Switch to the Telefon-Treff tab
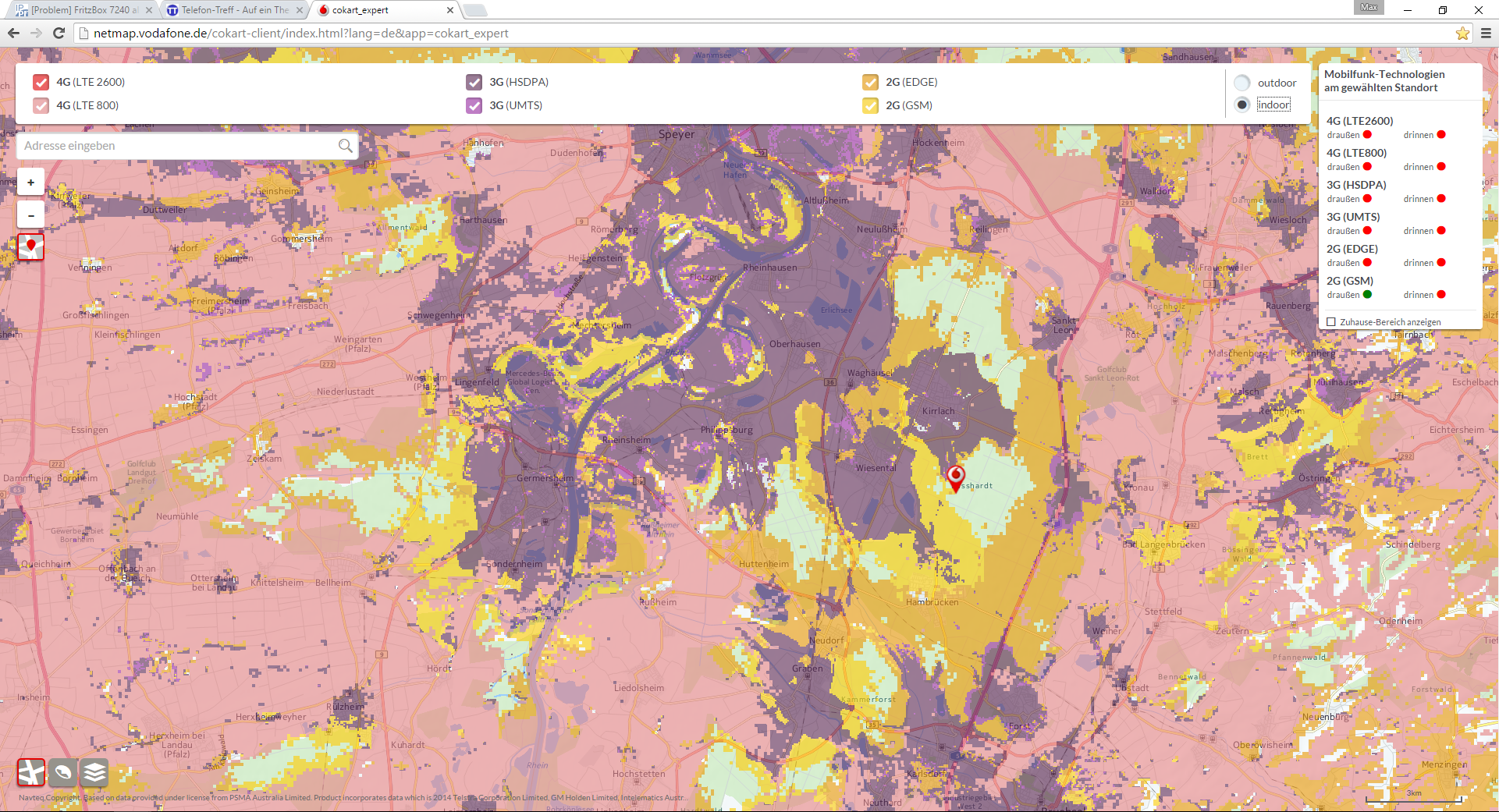The height and width of the screenshot is (812, 1499). (234, 10)
